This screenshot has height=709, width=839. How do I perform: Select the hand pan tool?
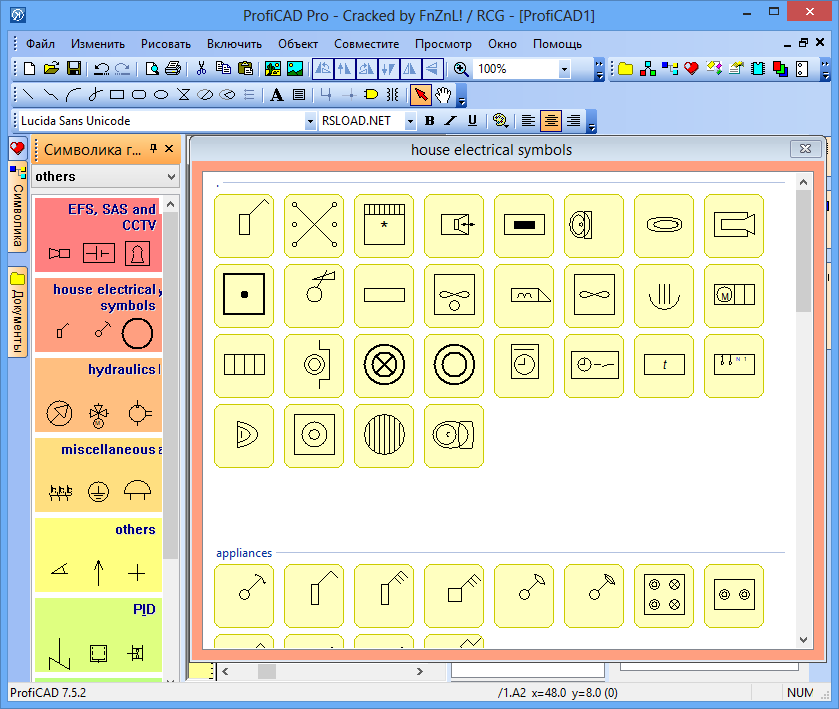point(443,95)
